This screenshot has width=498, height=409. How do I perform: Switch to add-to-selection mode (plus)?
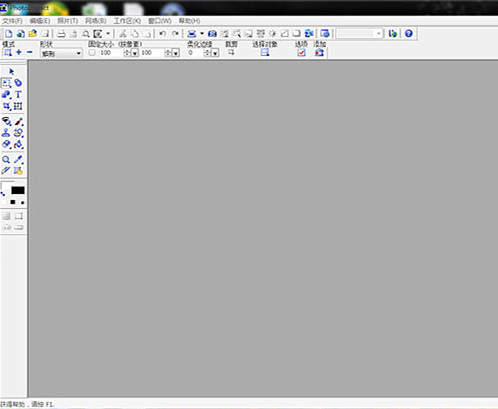19,52
